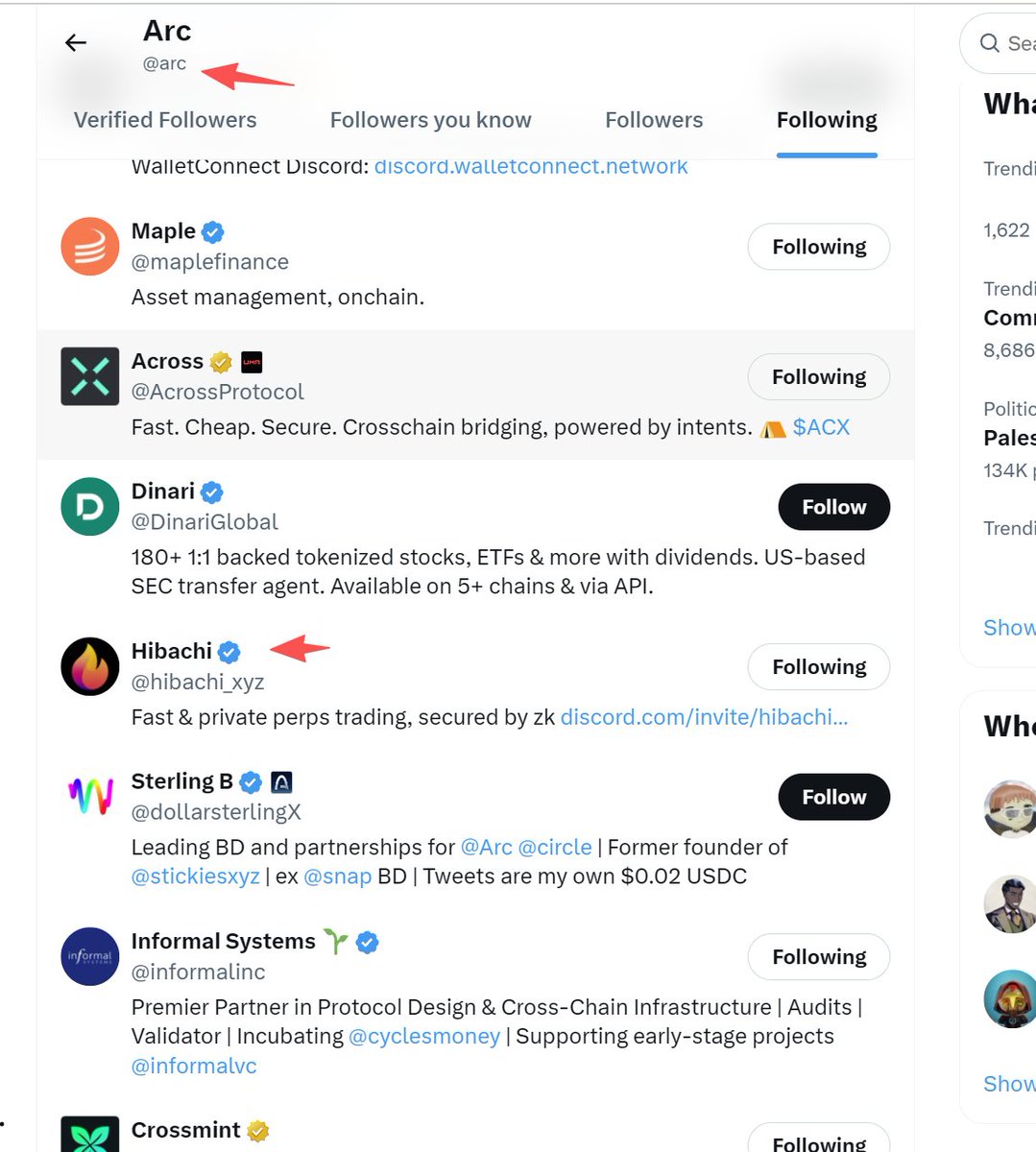Open the @cyclesmoney mention link
This screenshot has width=1036, height=1152.
(424, 1037)
